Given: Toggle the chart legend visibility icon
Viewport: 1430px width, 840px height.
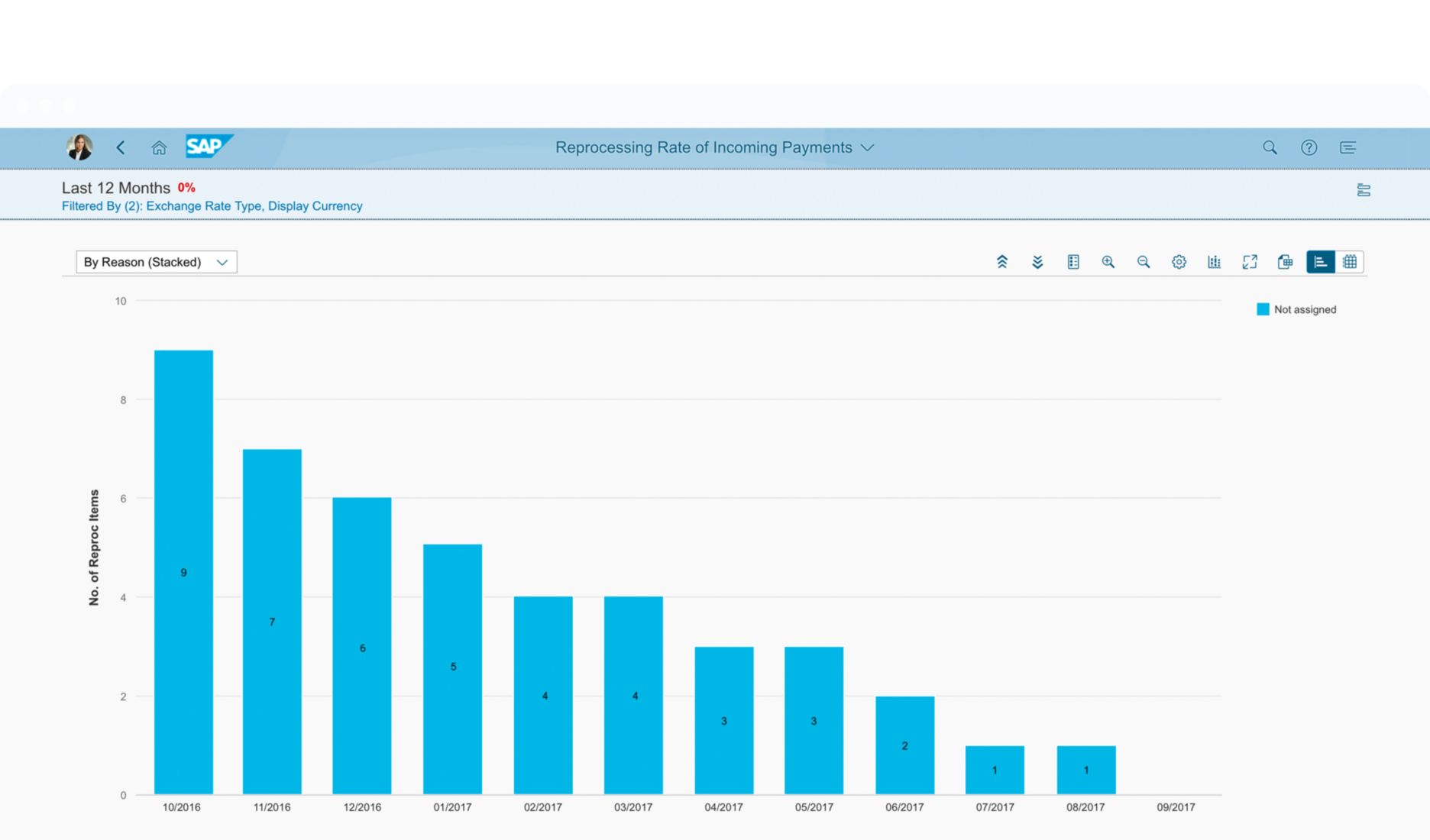Looking at the screenshot, I should click(1073, 262).
